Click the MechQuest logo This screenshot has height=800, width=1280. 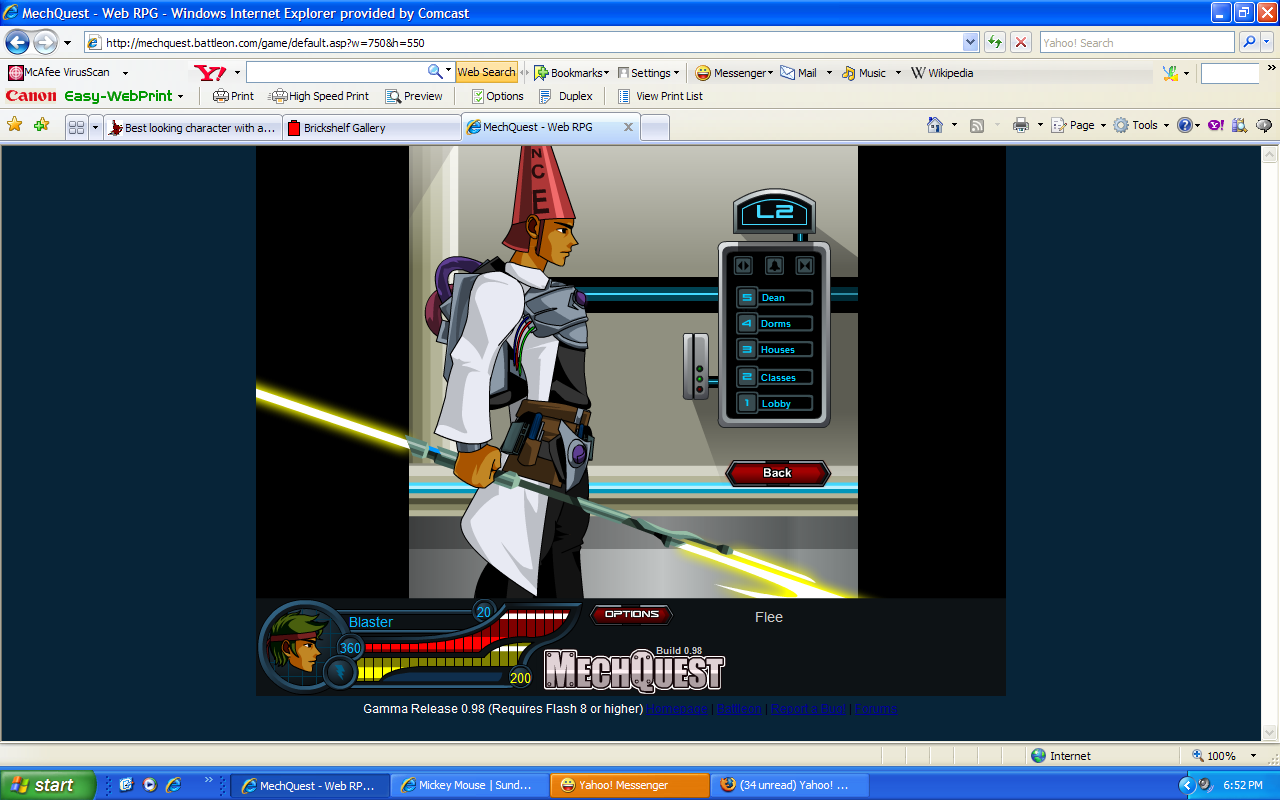pyautogui.click(x=632, y=667)
